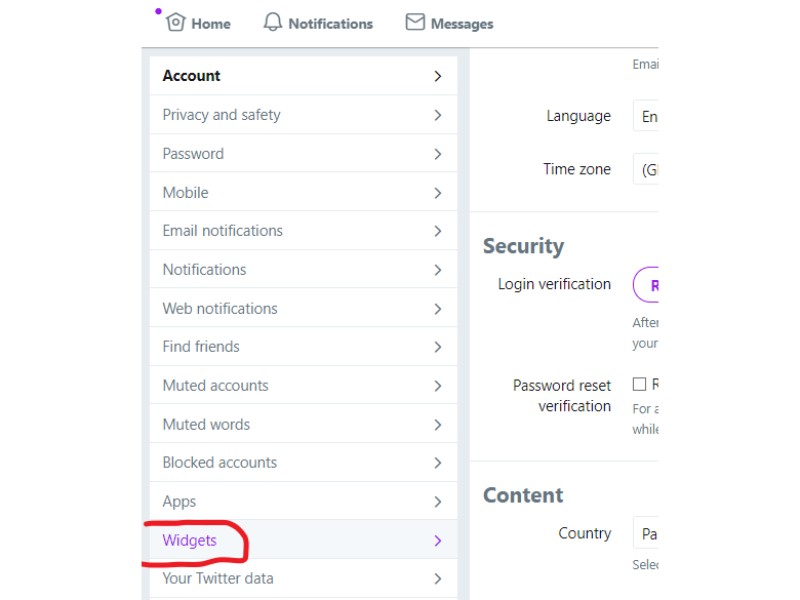Click the chevron arrow beside Account
The height and width of the screenshot is (600, 800).
[x=438, y=76]
